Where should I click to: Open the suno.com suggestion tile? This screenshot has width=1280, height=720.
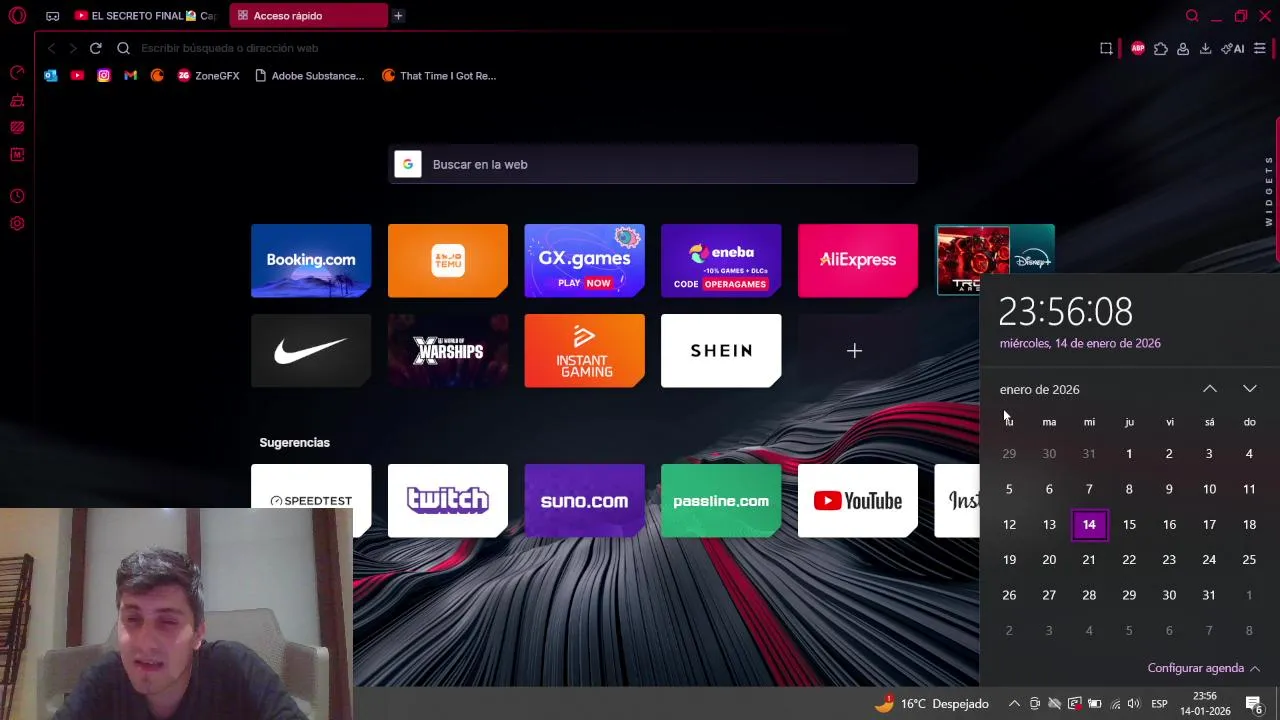(x=584, y=500)
